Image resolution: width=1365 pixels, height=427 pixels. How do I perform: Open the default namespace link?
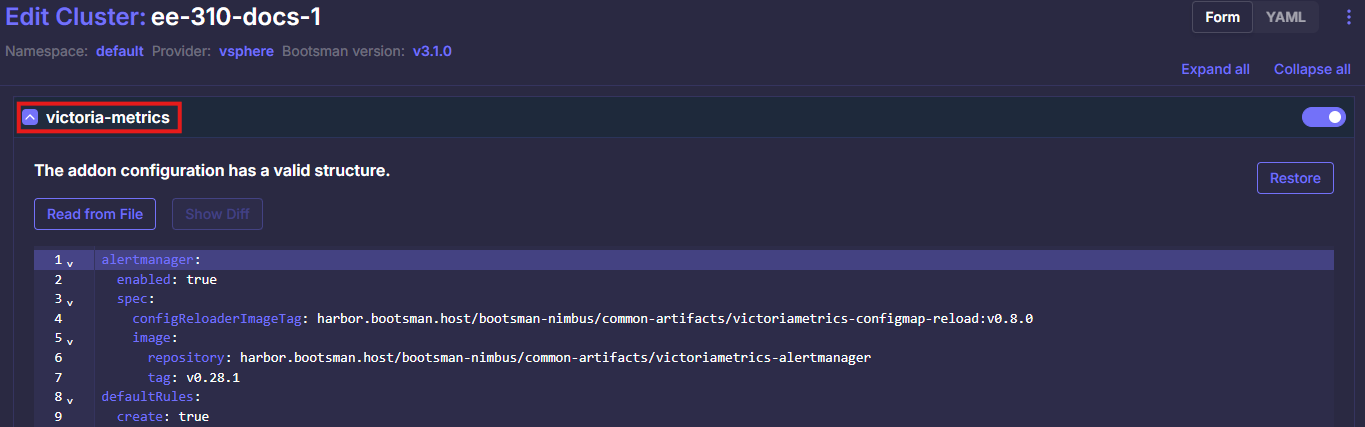[x=120, y=51]
